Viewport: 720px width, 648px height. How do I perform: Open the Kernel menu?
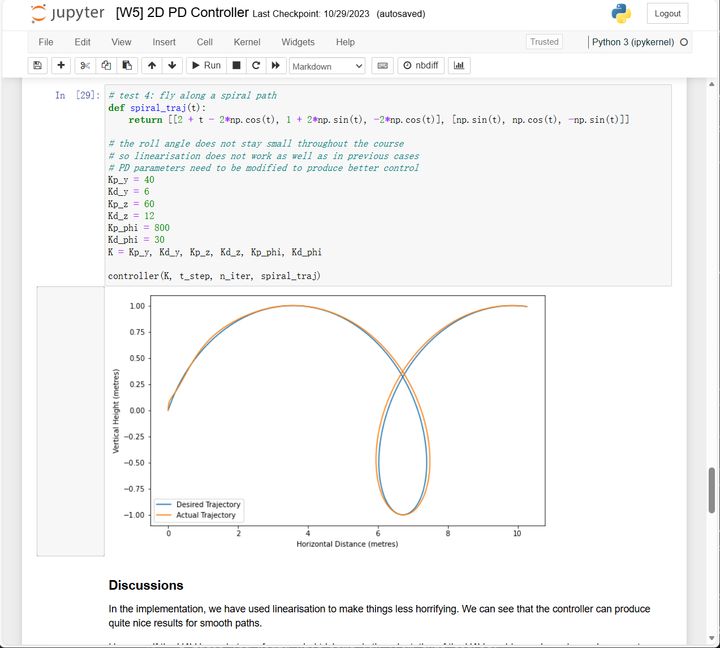[x=247, y=42]
